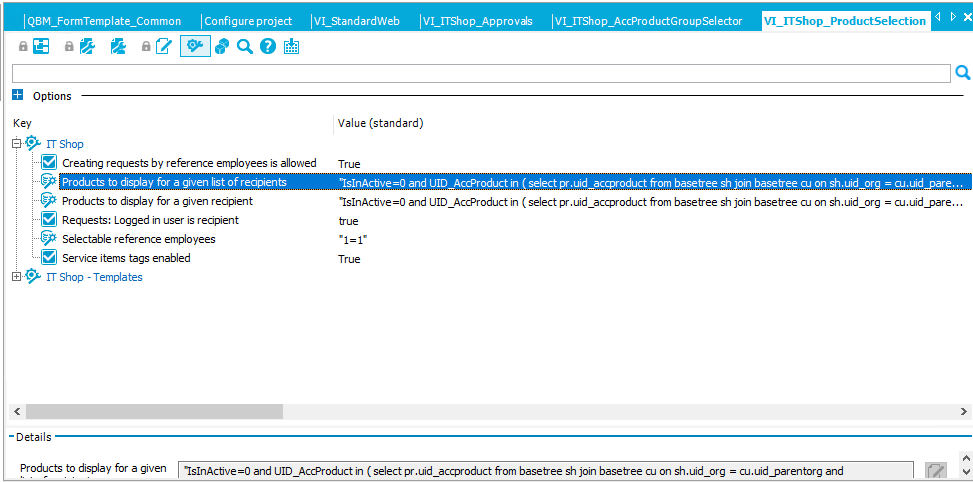Click into the search input field
Screen dimensions: 973x482
(x=481, y=73)
